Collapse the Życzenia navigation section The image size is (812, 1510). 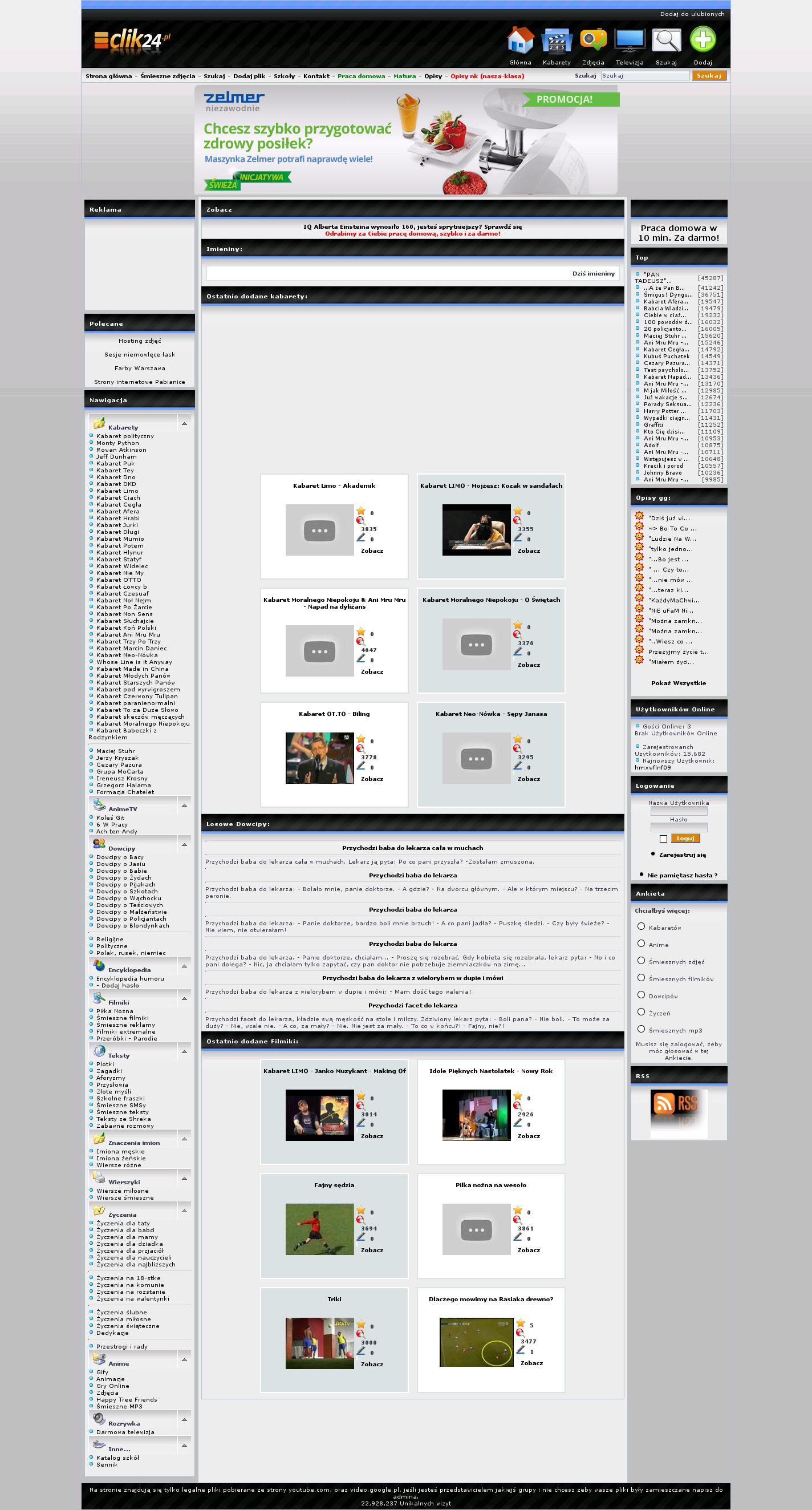(184, 1211)
